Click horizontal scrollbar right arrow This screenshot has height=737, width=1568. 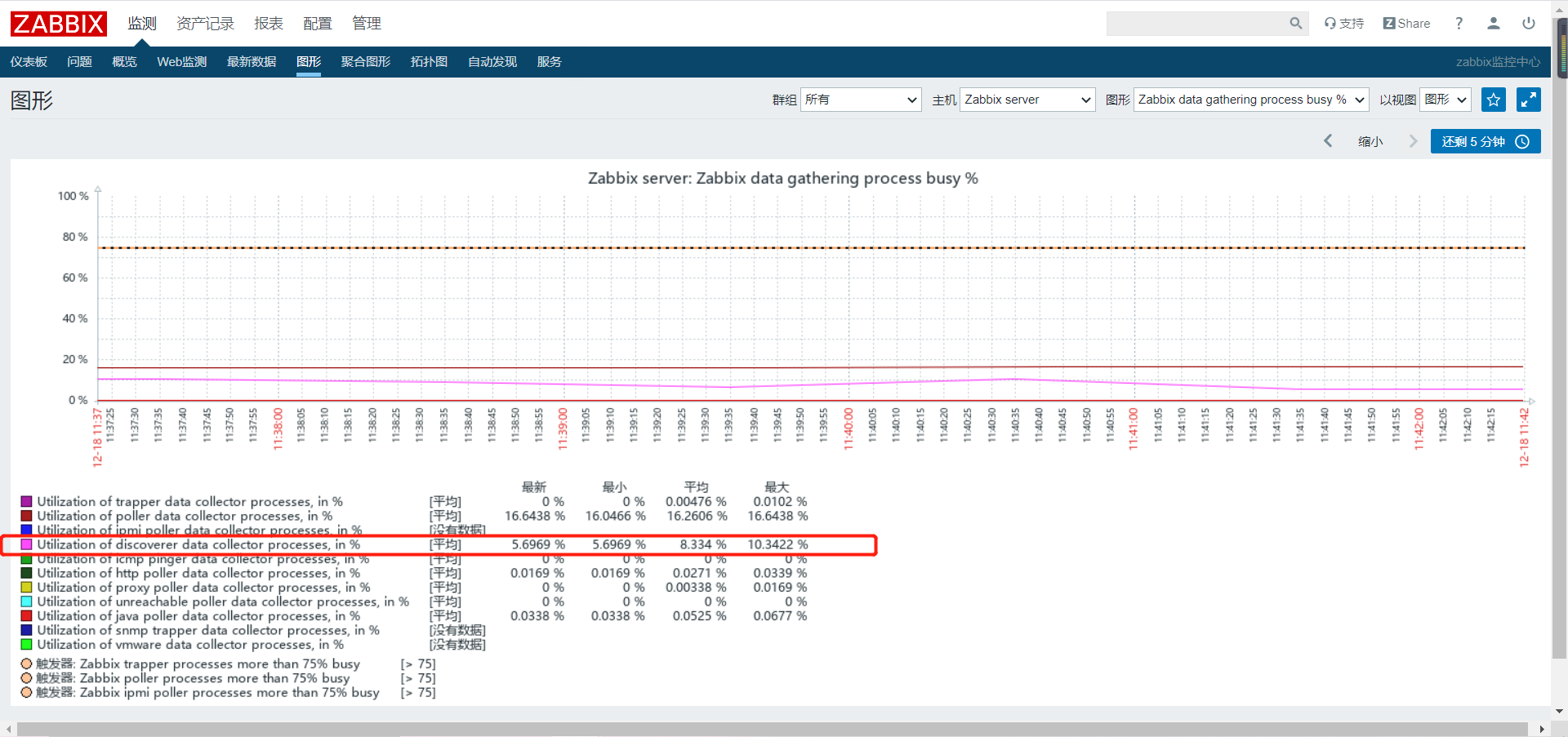[1542, 729]
